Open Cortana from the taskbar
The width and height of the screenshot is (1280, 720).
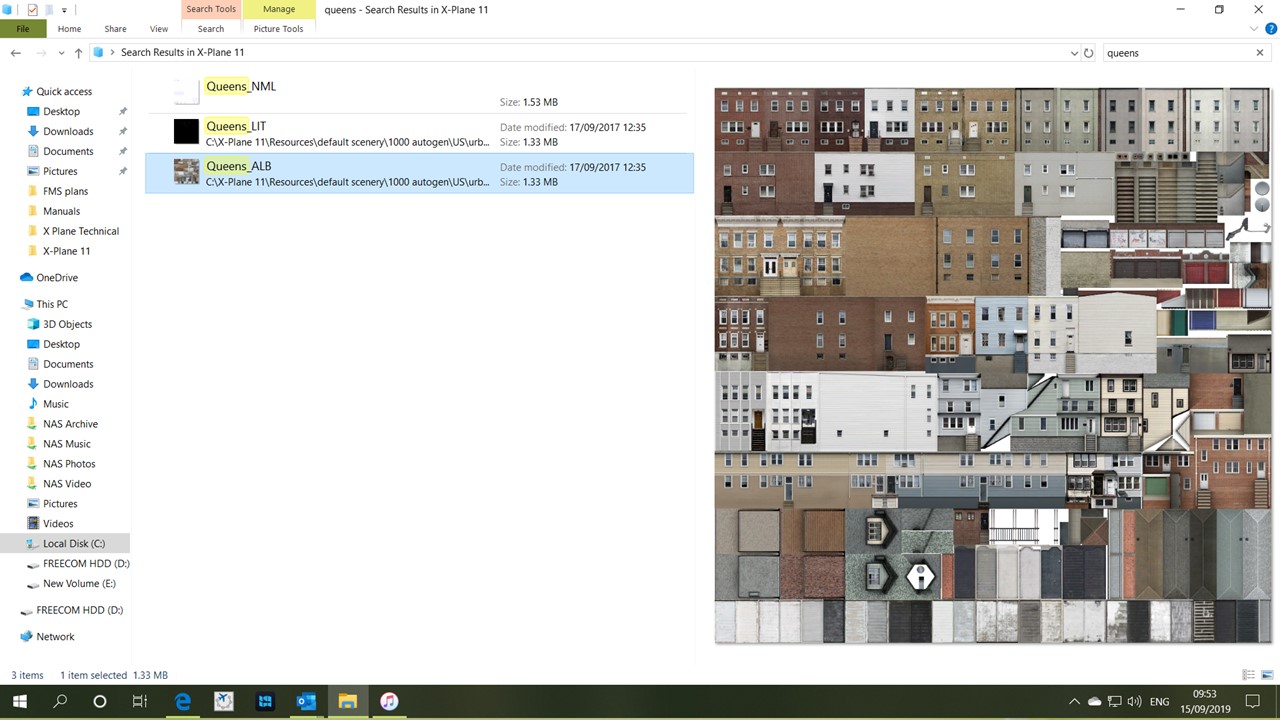click(100, 702)
